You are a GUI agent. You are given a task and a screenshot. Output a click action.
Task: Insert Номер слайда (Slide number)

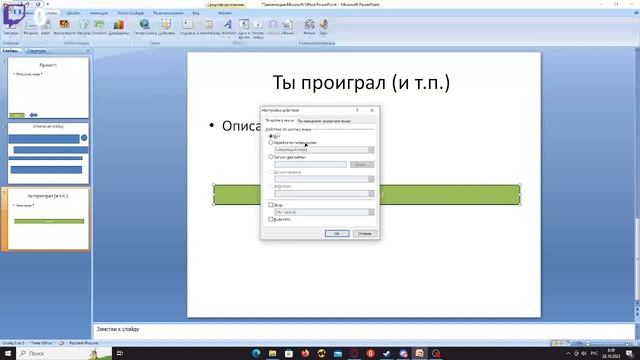point(258,29)
